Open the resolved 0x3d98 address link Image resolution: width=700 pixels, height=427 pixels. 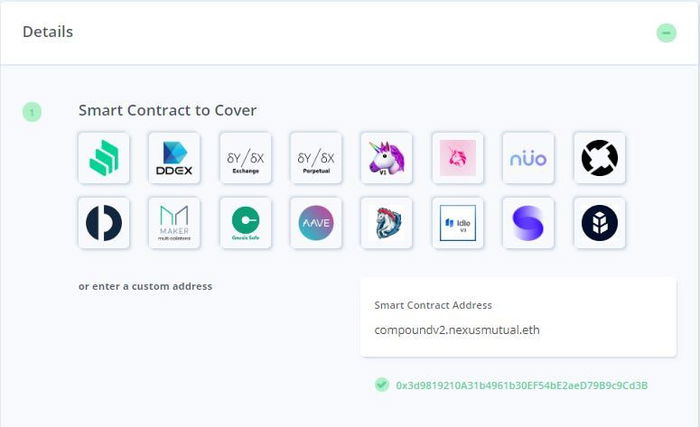pyautogui.click(x=521, y=385)
